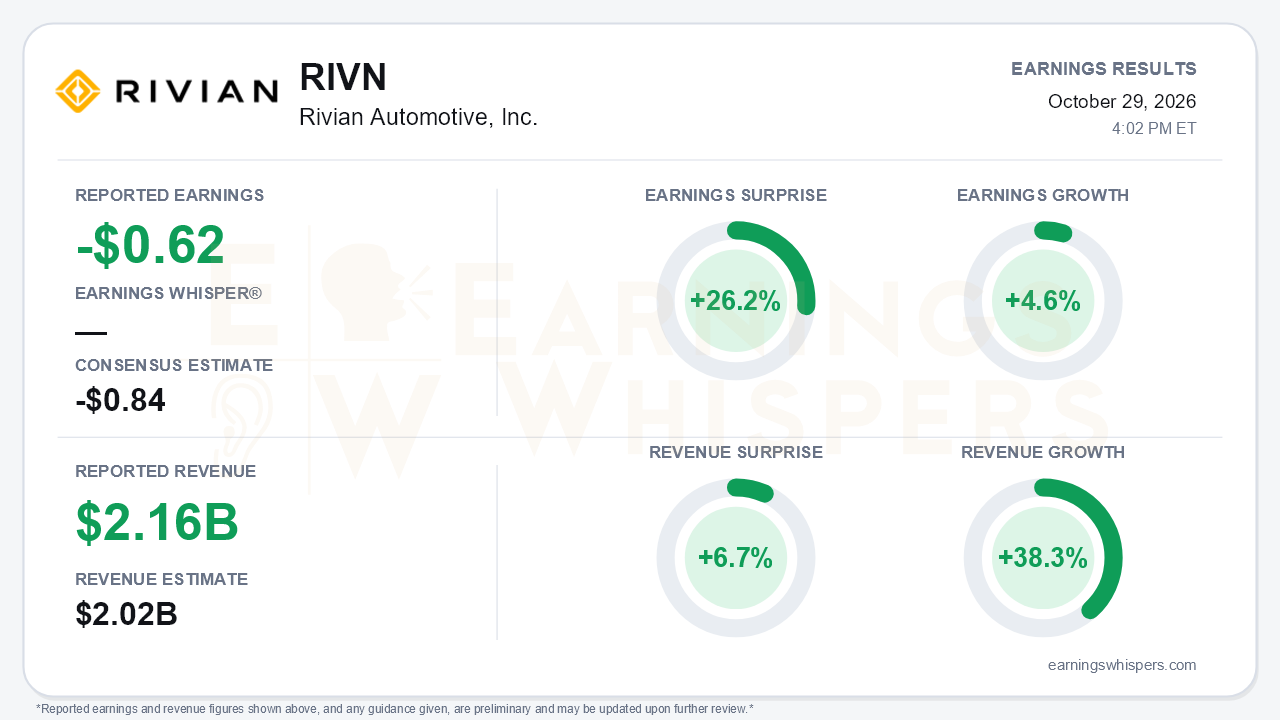Click the +26.2% earnings surprise gauge
This screenshot has height=720, width=1280.
tap(736, 301)
